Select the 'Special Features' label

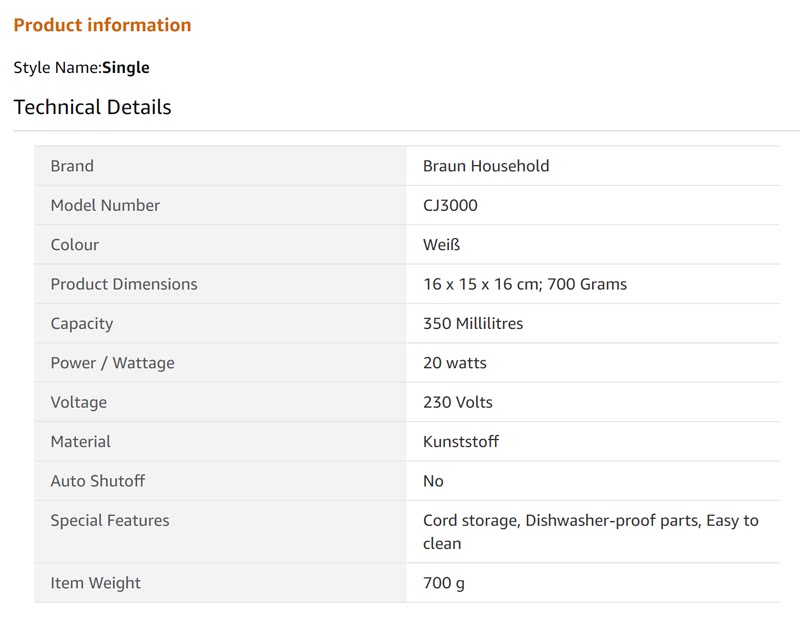pyautogui.click(x=110, y=520)
